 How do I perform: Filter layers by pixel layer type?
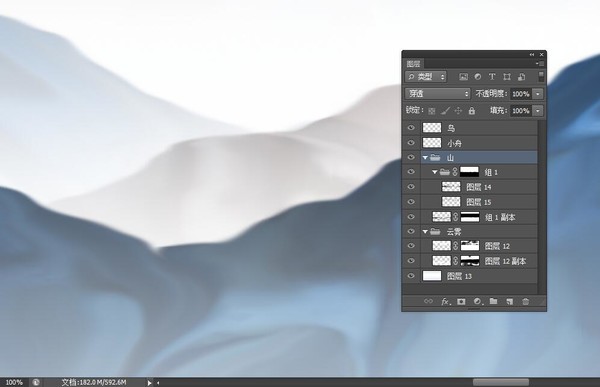tap(463, 77)
